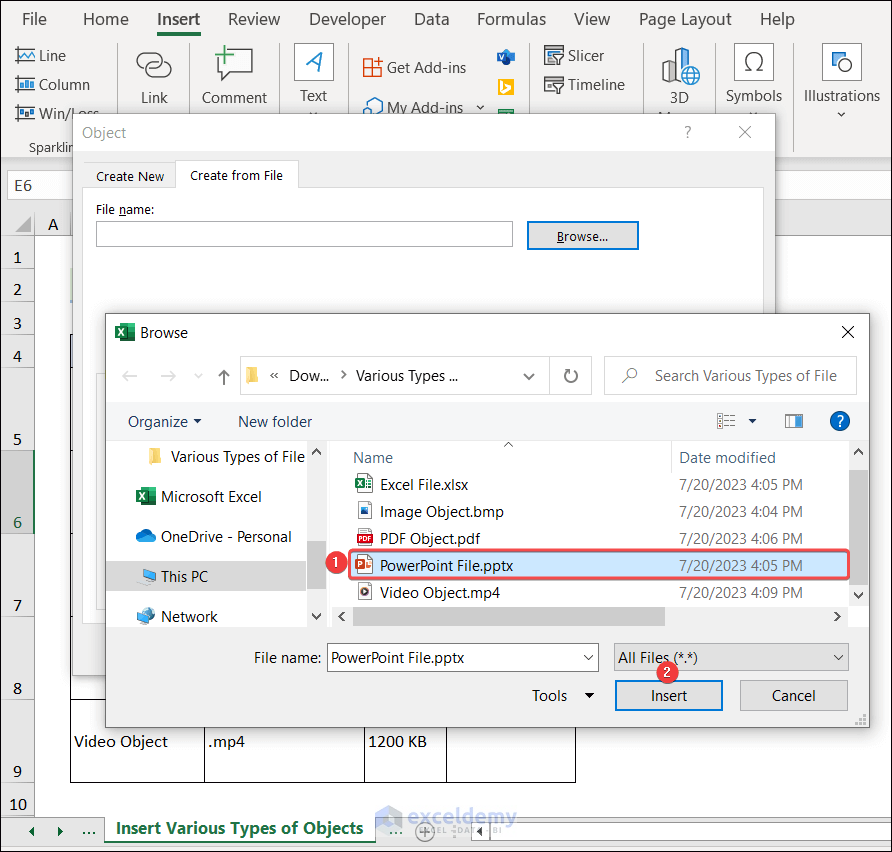Viewport: 892px width, 852px height.
Task: Click the horizontal scrollbar in file list
Action: click(509, 617)
